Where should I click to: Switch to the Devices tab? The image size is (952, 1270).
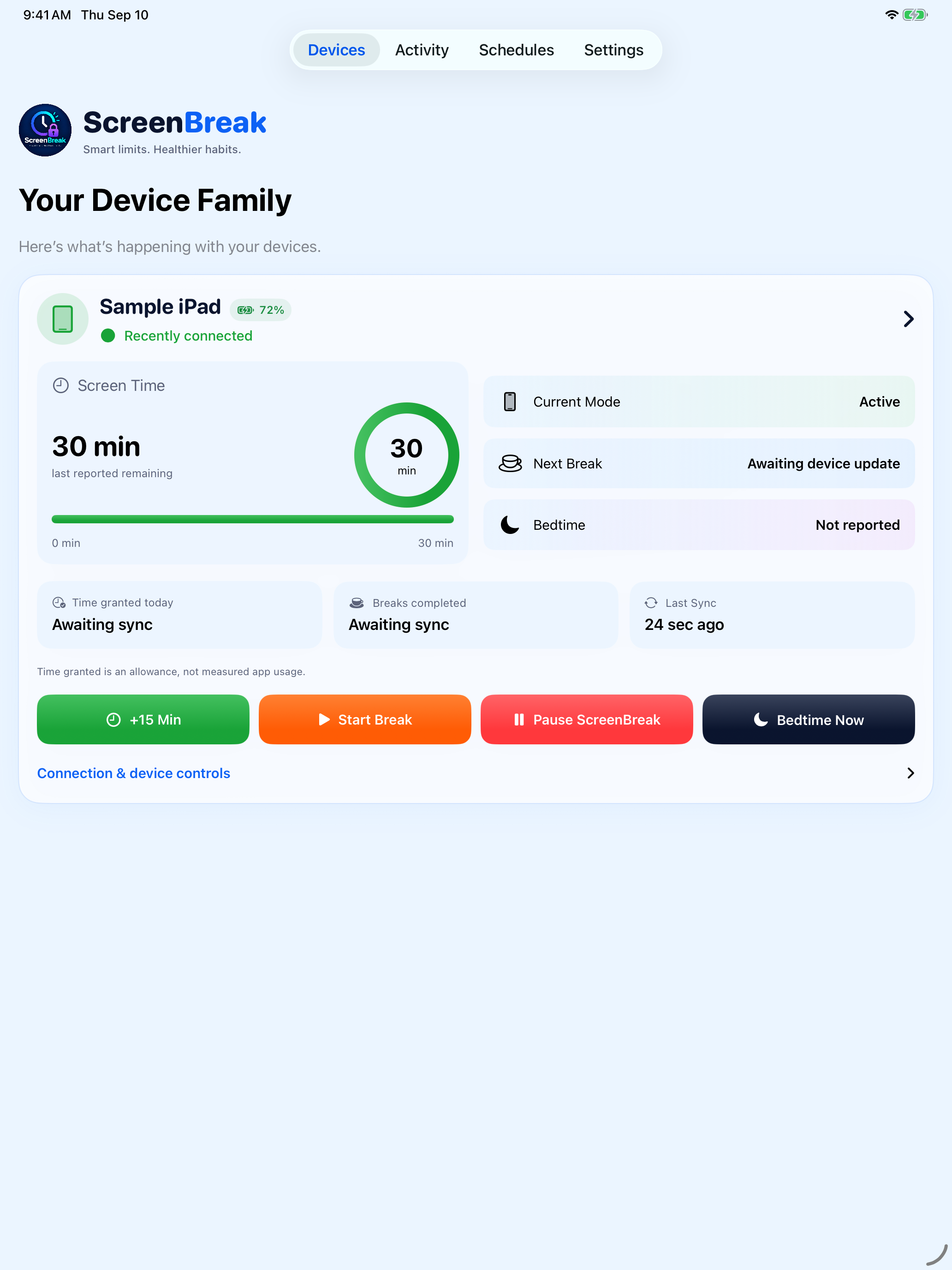[x=336, y=50]
